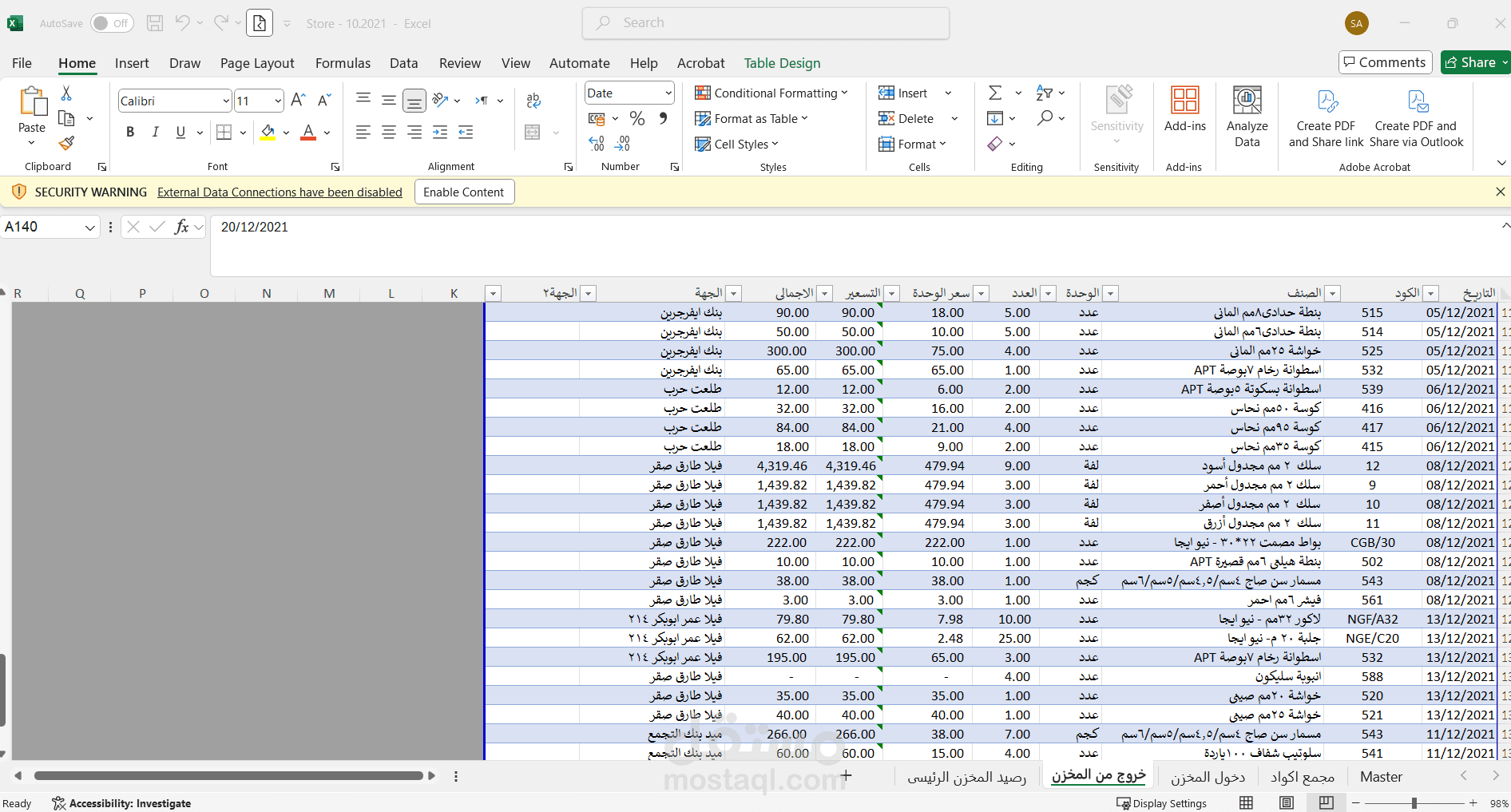The width and height of the screenshot is (1511, 812).
Task: Switch to Normal view in status bar
Action: [x=1246, y=802]
